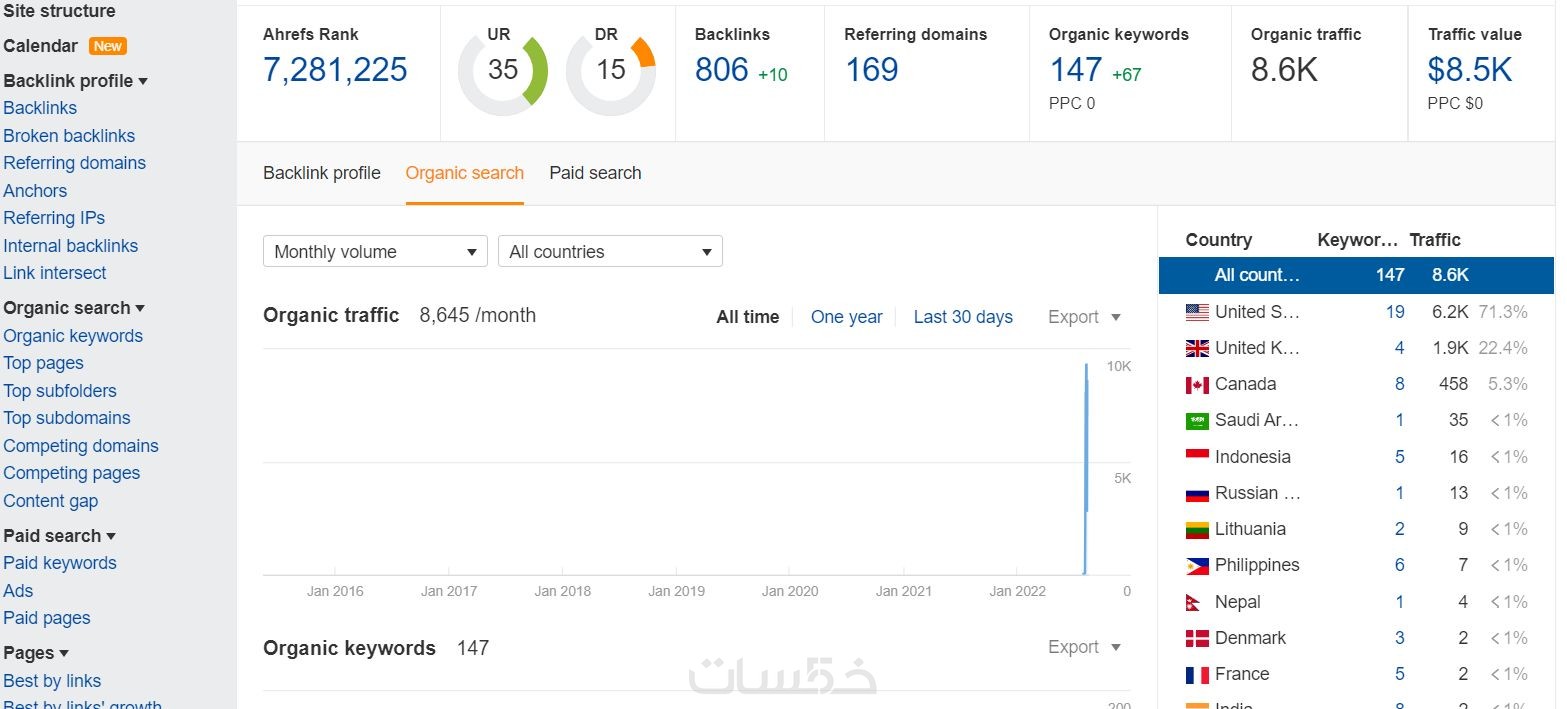
Task: Open Calendar in the sidebar
Action: tap(40, 46)
